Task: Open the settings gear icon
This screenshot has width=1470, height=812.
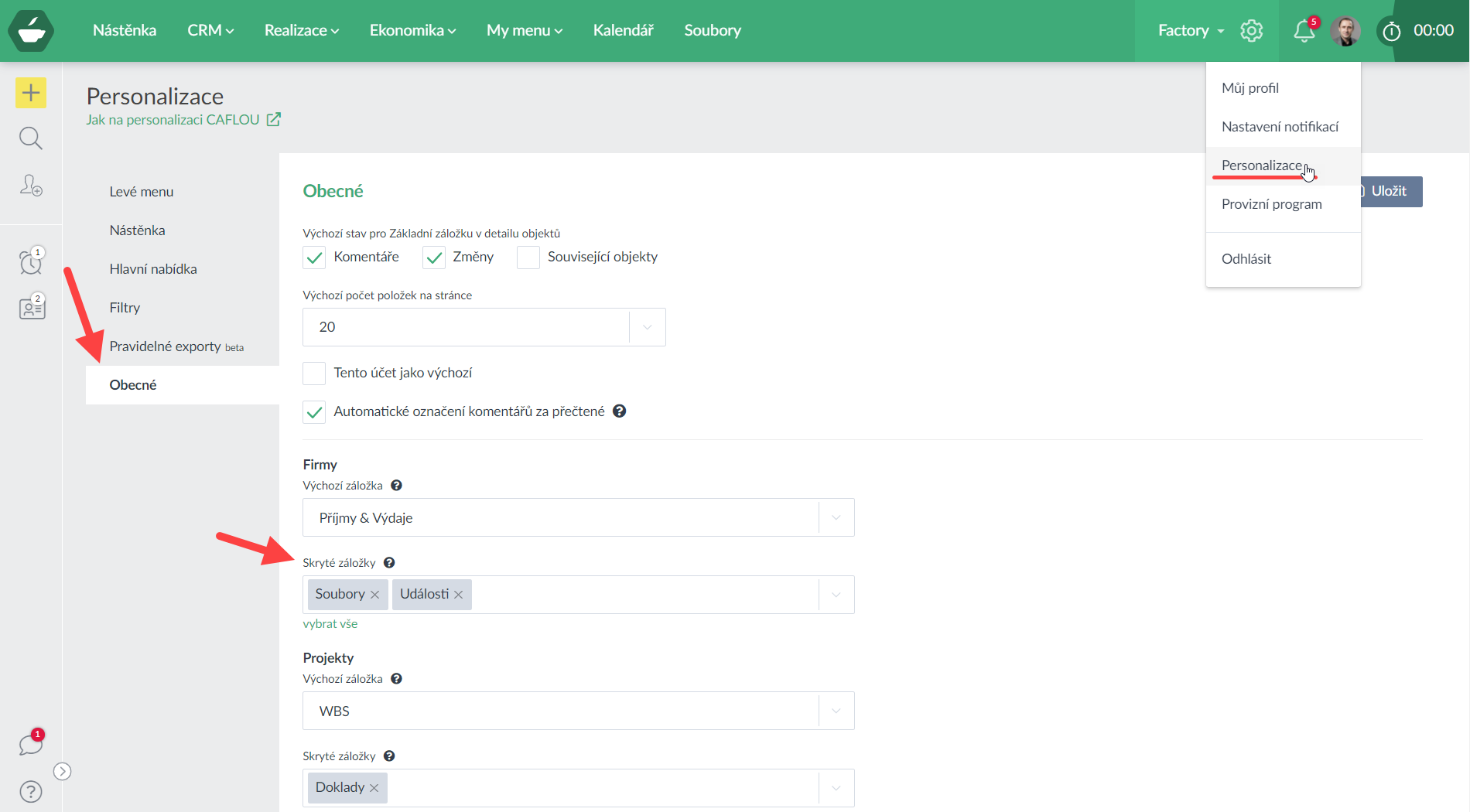Action: (1251, 31)
